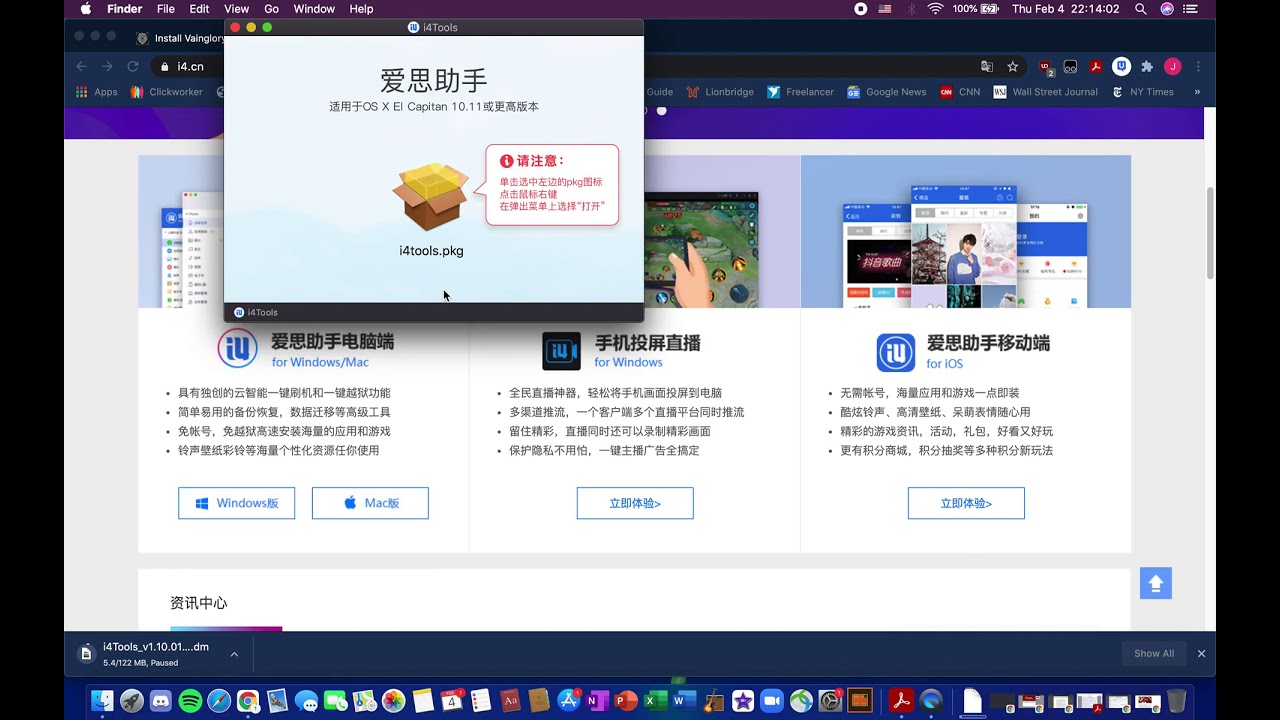Show more bookmarks with the double chevron
The image size is (1280, 720).
click(1197, 92)
